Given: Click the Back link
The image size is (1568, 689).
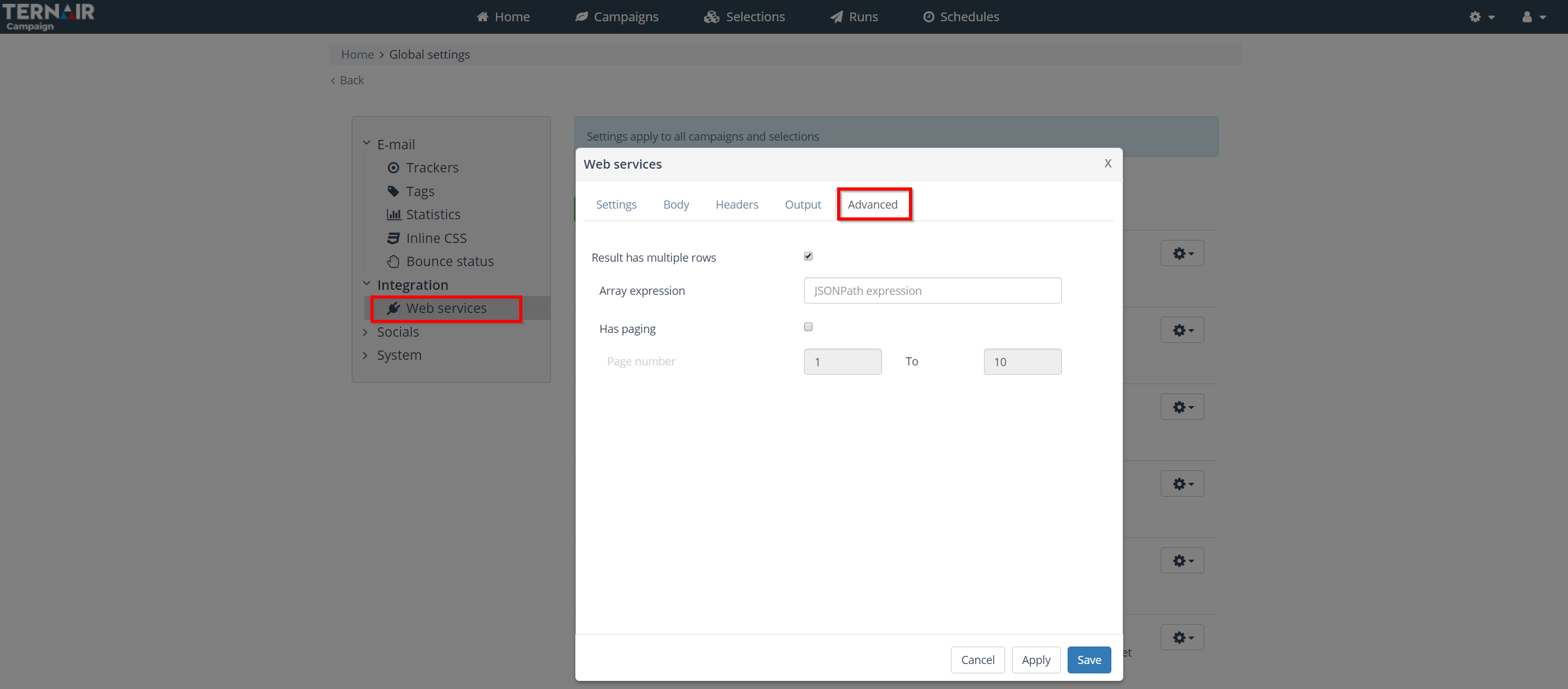Looking at the screenshot, I should [x=347, y=80].
